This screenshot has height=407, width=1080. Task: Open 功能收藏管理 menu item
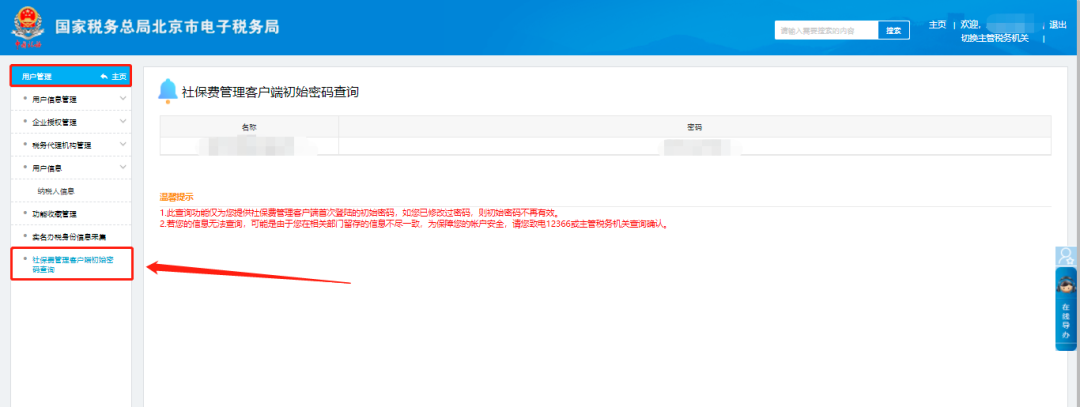click(x=54, y=213)
